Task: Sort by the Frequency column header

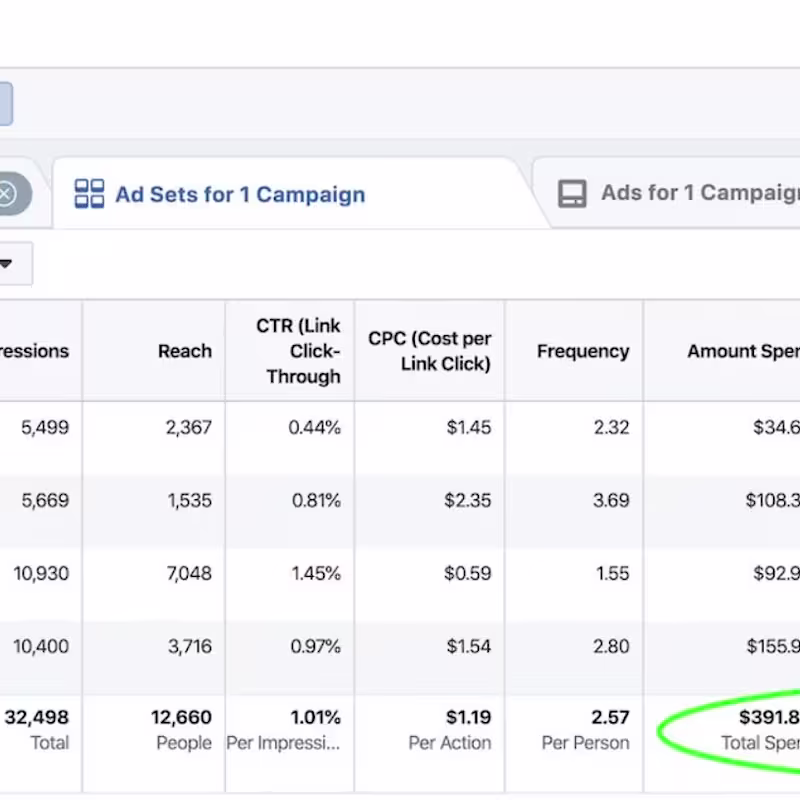Action: pos(583,351)
